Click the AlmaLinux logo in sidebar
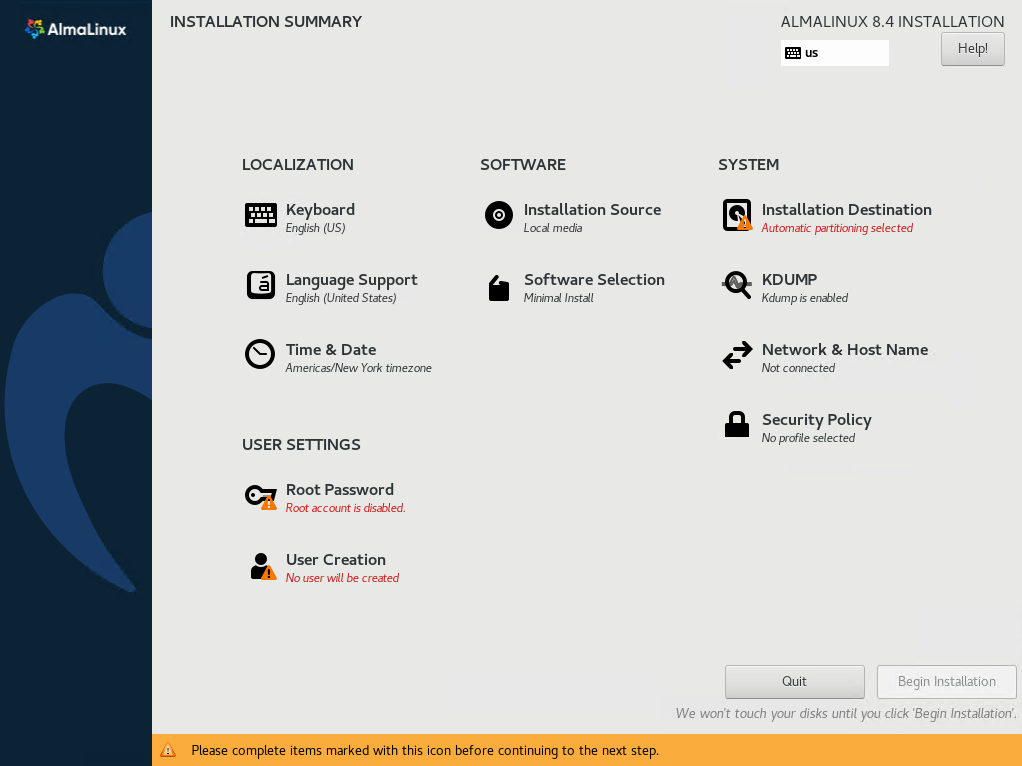The height and width of the screenshot is (766, 1022). tap(76, 29)
